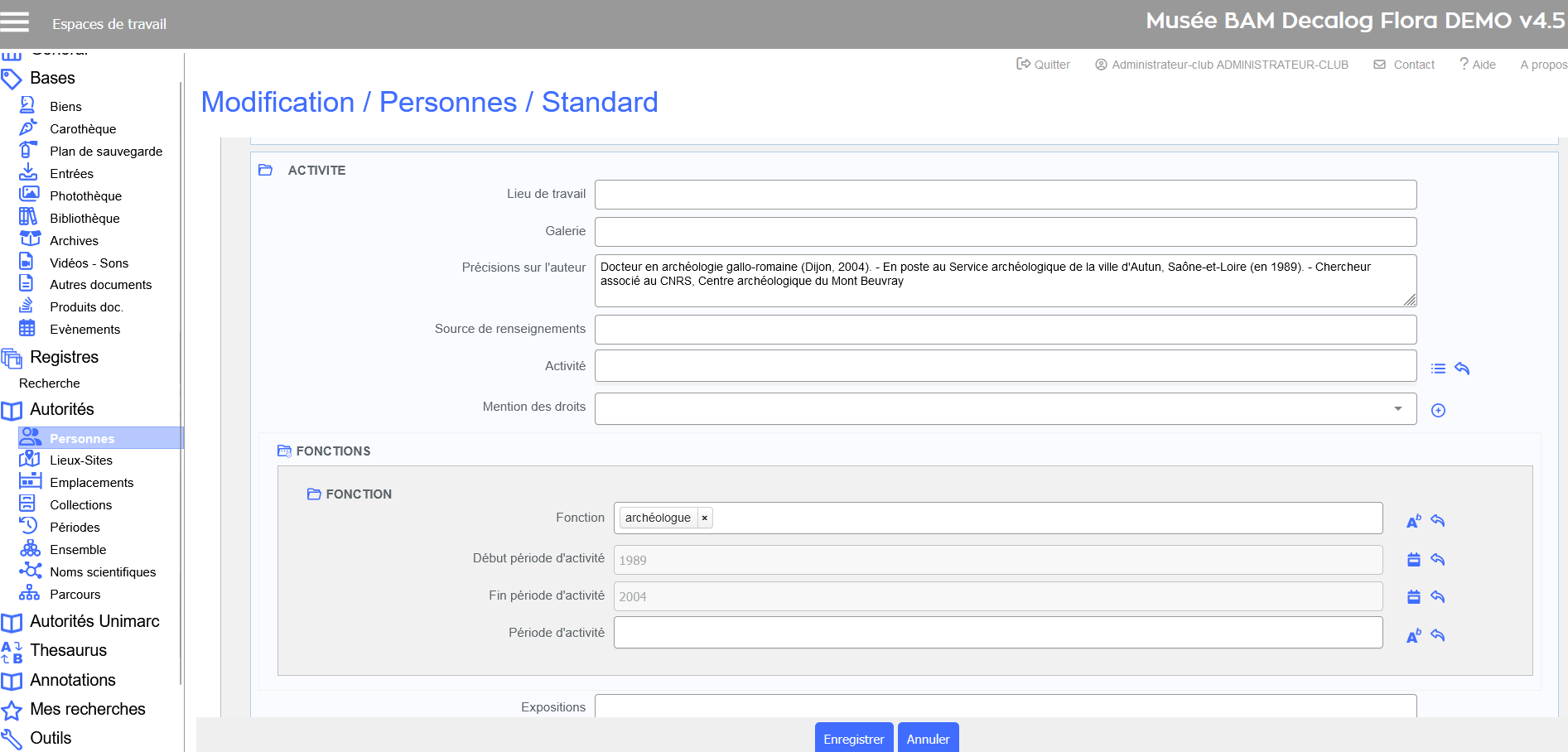Open the Thesaurus menu section

tap(68, 650)
